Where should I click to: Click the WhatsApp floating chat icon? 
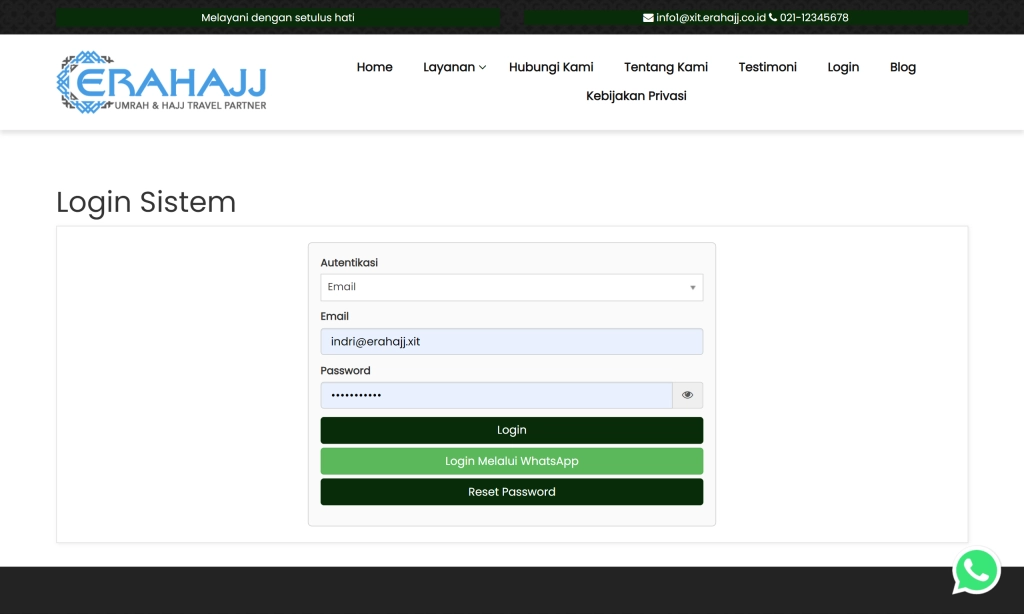coord(976,570)
